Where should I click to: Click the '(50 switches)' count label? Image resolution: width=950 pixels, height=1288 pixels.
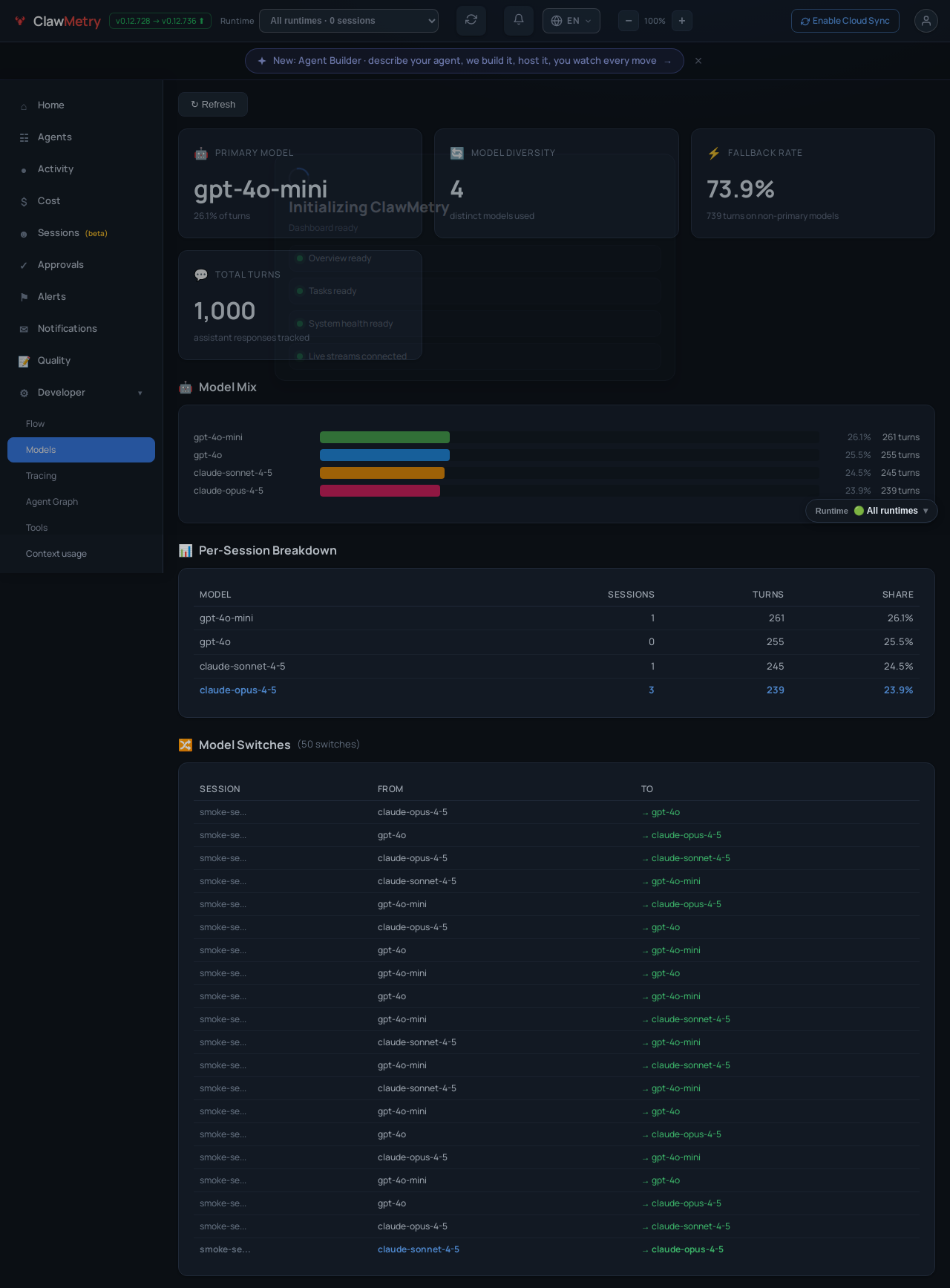(329, 745)
